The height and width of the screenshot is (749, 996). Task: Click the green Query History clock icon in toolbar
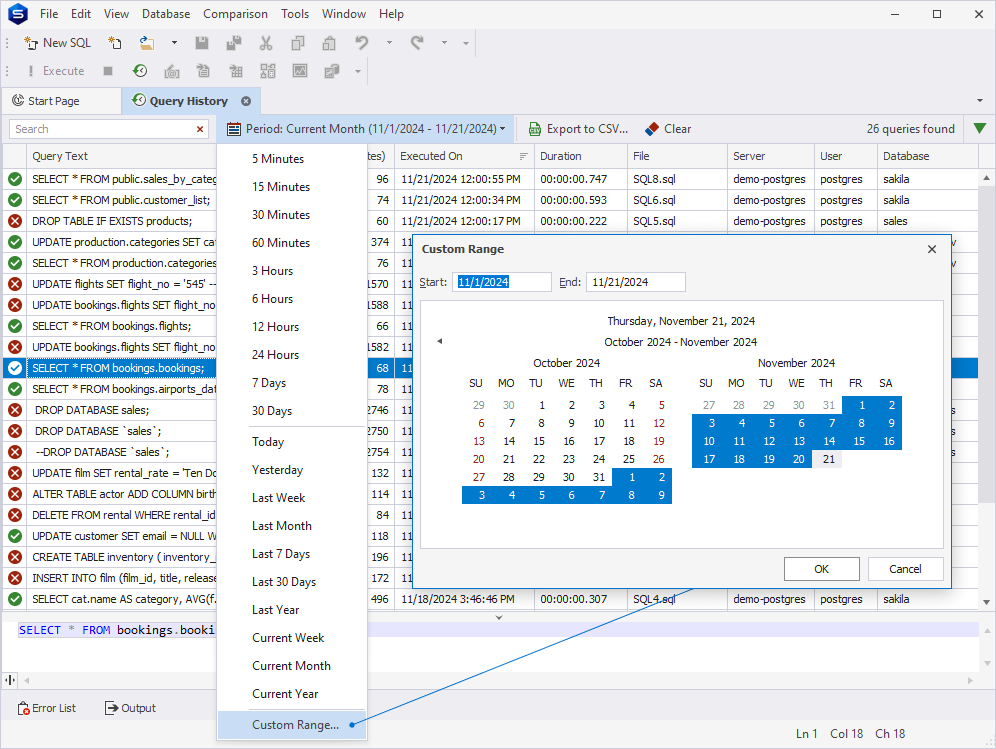click(x=140, y=71)
